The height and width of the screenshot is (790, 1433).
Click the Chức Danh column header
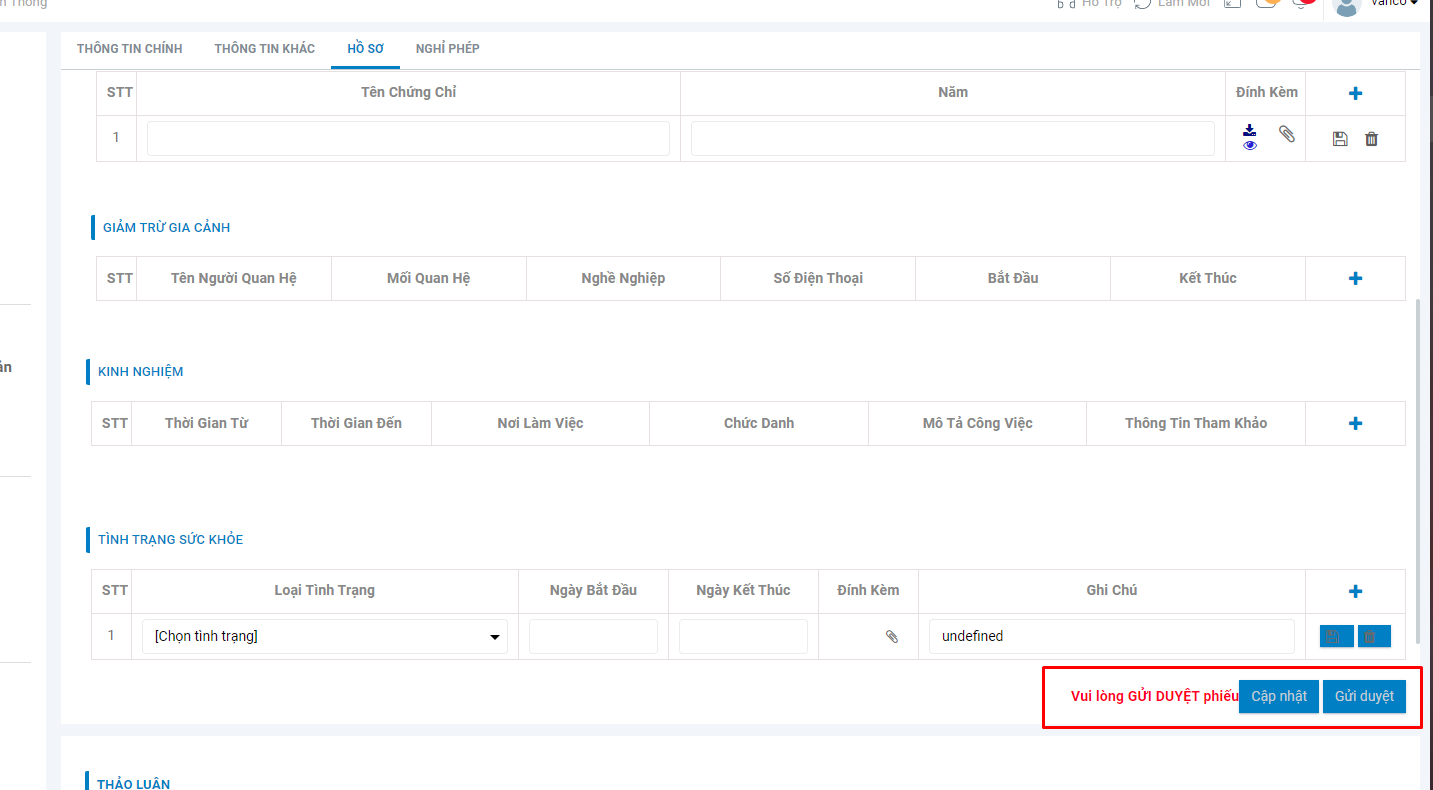759,423
